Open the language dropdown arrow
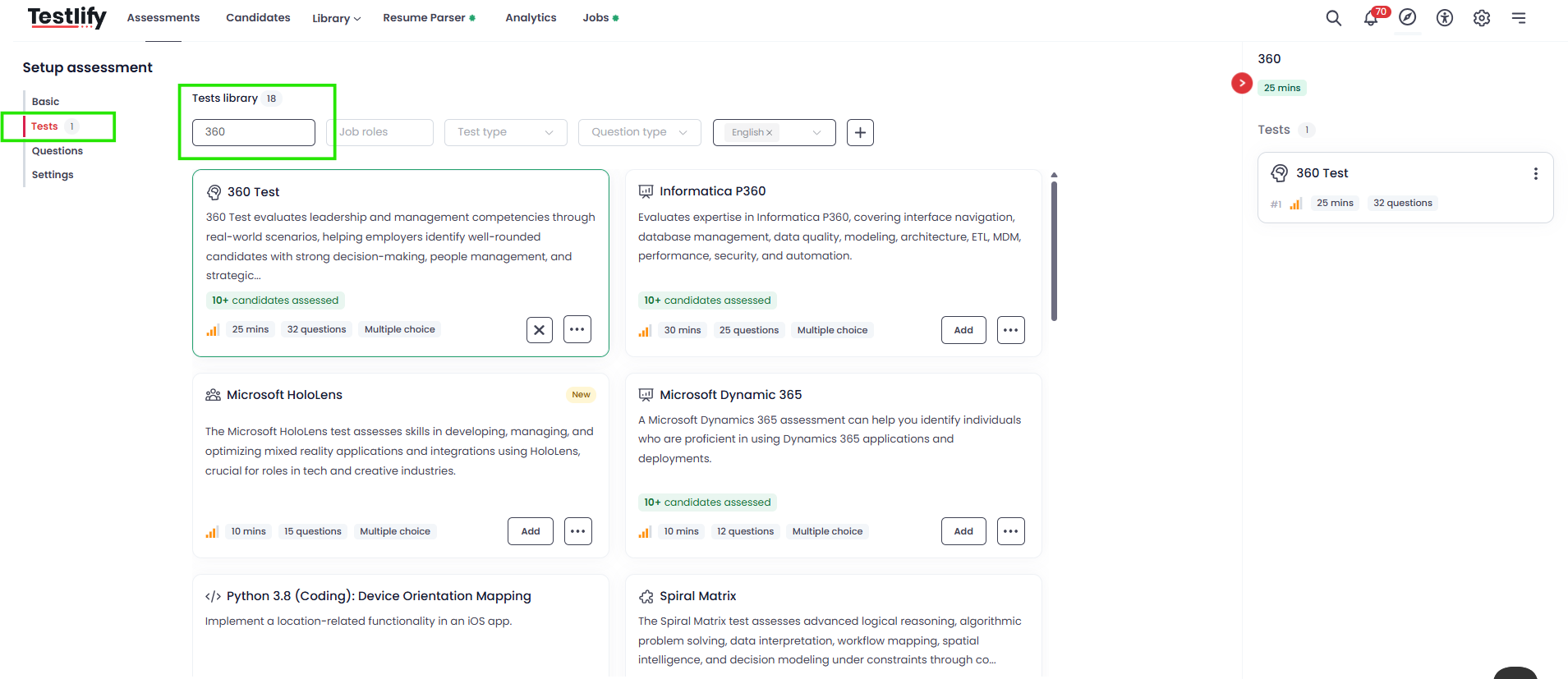 click(816, 132)
